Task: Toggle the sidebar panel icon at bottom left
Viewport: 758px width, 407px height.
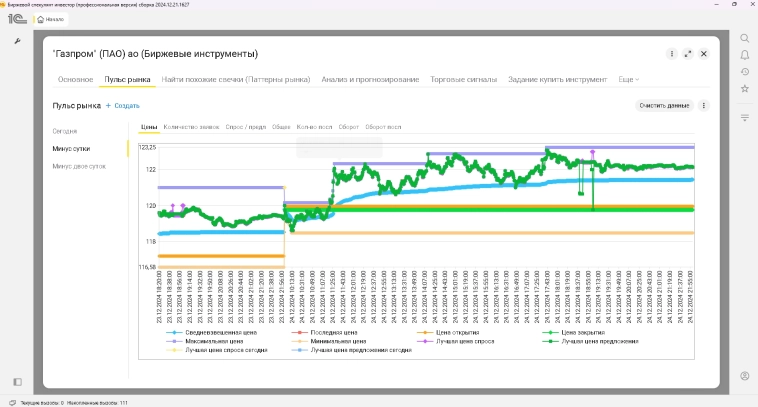Action: pyautogui.click(x=17, y=381)
